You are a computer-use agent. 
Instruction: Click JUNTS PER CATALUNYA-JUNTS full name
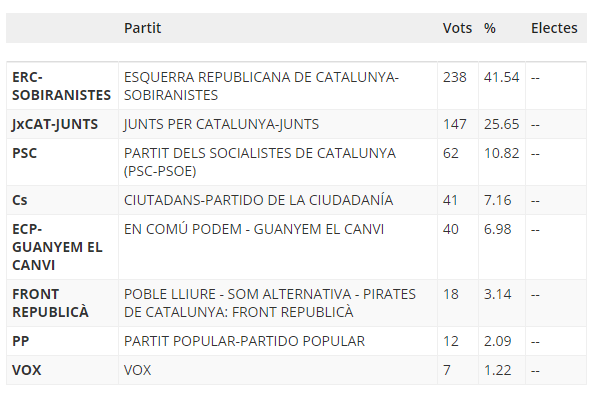click(221, 124)
